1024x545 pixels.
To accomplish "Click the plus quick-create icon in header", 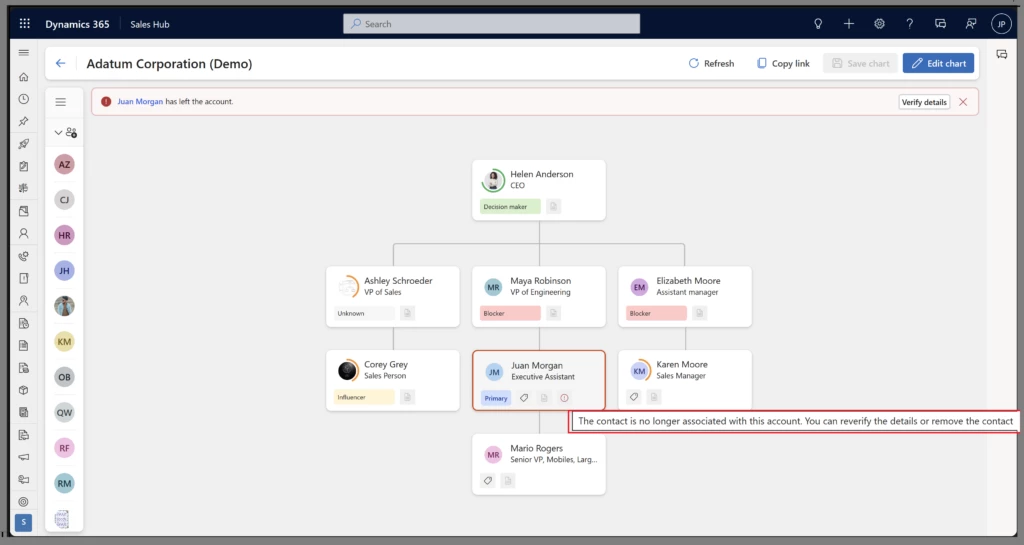I will 848,23.
